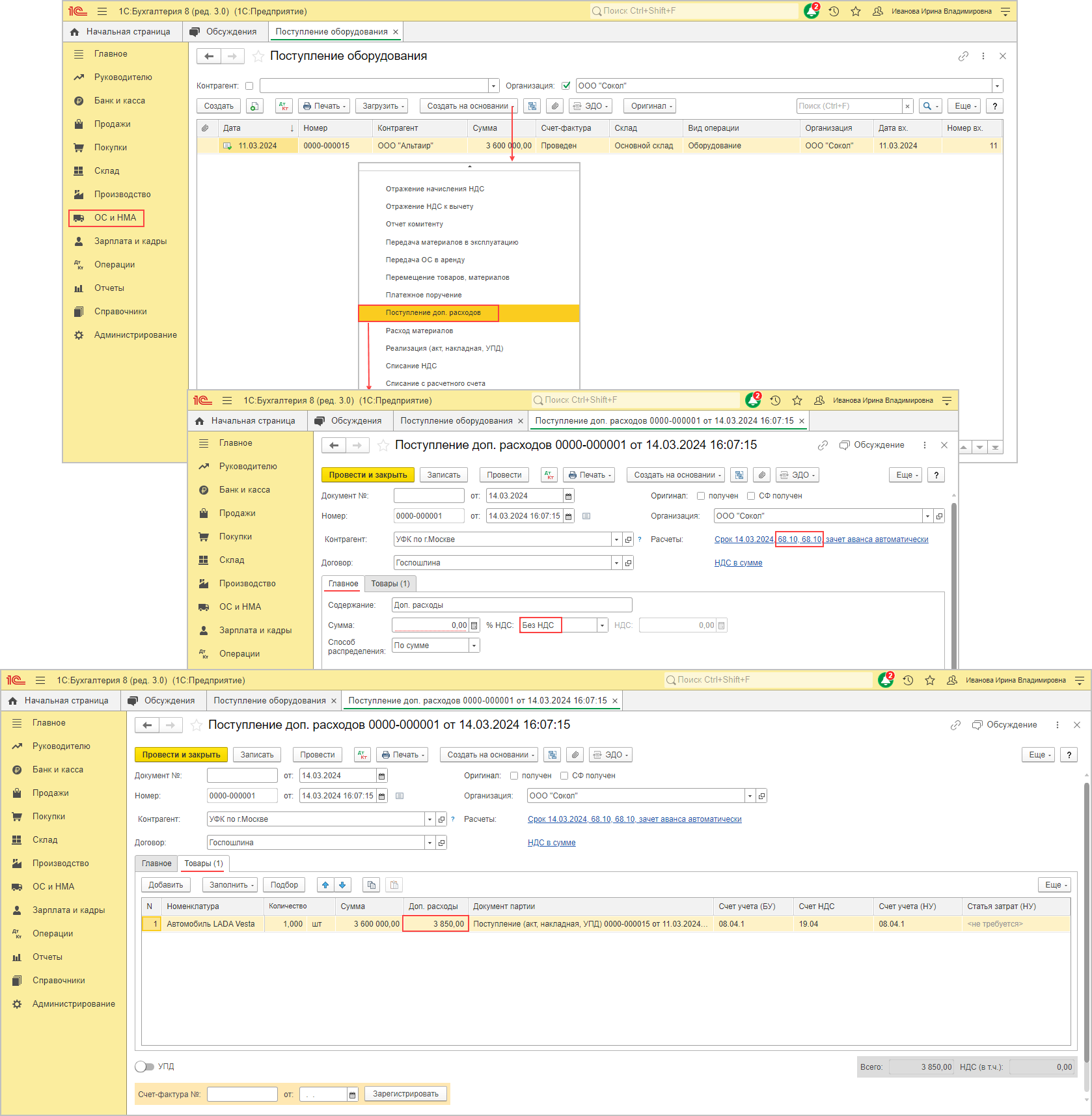Click the Зарегистрировать invoice button
Image resolution: width=1092 pixels, height=1116 pixels.
tap(405, 1094)
